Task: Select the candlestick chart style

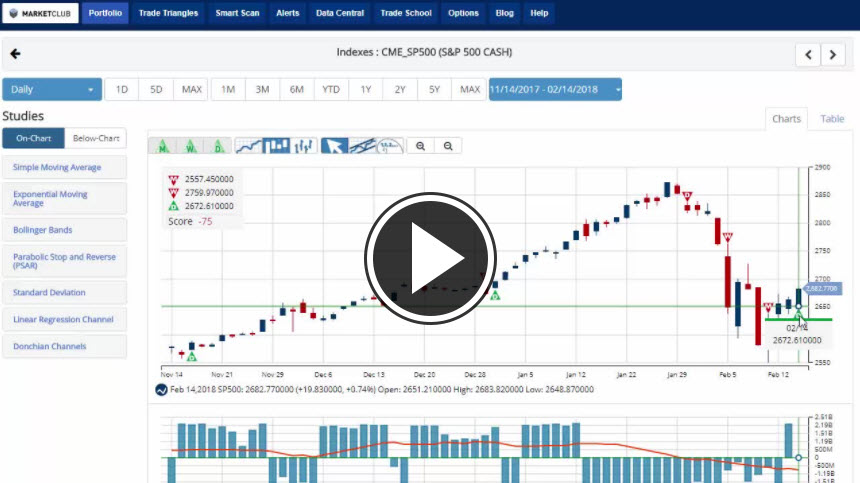Action: pyautogui.click(x=277, y=146)
